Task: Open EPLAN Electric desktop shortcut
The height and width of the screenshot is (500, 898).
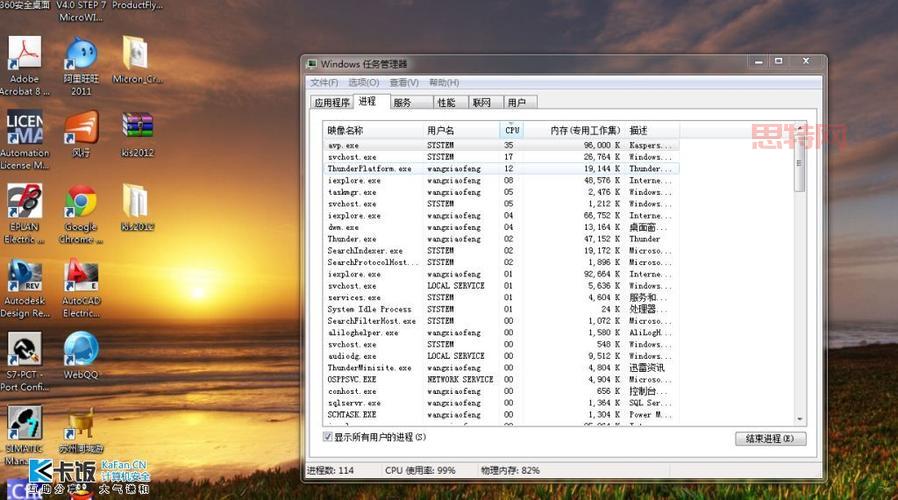Action: coord(24,204)
